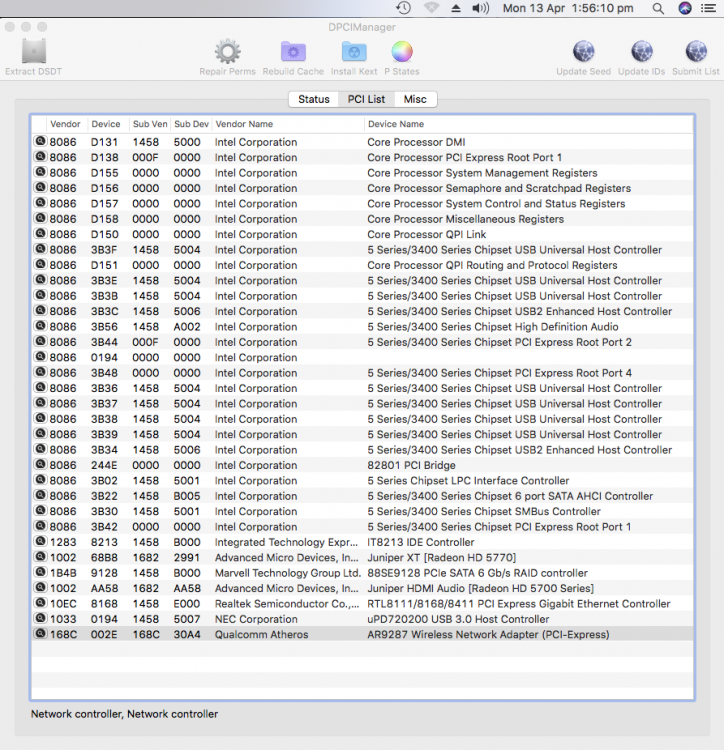Open the P States color wheel tool
This screenshot has width=724, height=750.
tap(402, 52)
